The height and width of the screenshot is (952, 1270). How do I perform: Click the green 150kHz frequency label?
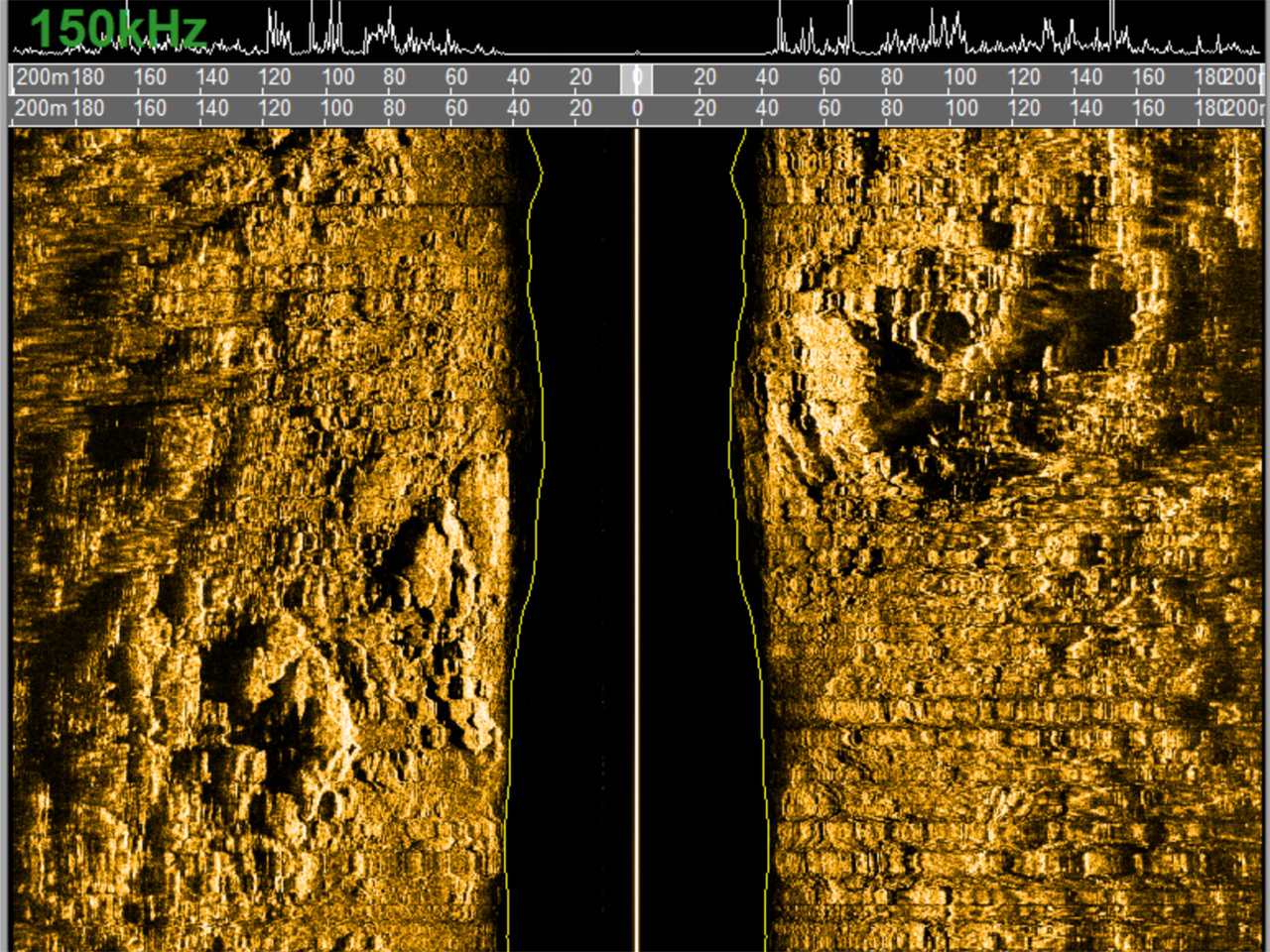pyautogui.click(x=117, y=29)
